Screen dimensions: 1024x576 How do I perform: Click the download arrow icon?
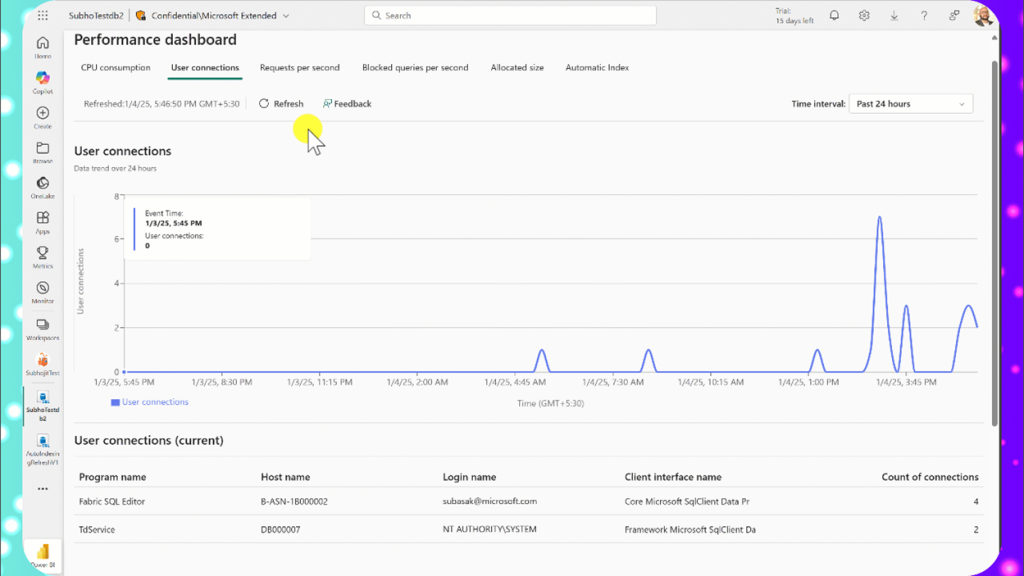pyautogui.click(x=894, y=16)
